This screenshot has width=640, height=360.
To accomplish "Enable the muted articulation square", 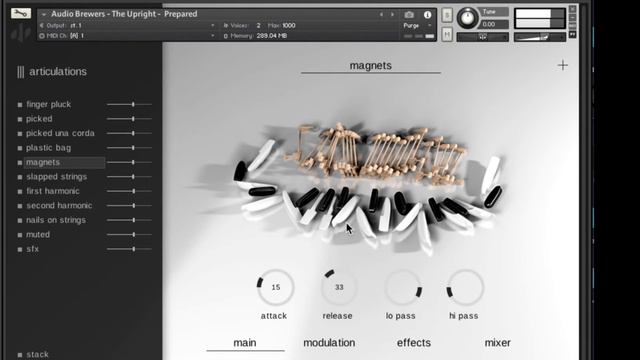I will [20, 235].
